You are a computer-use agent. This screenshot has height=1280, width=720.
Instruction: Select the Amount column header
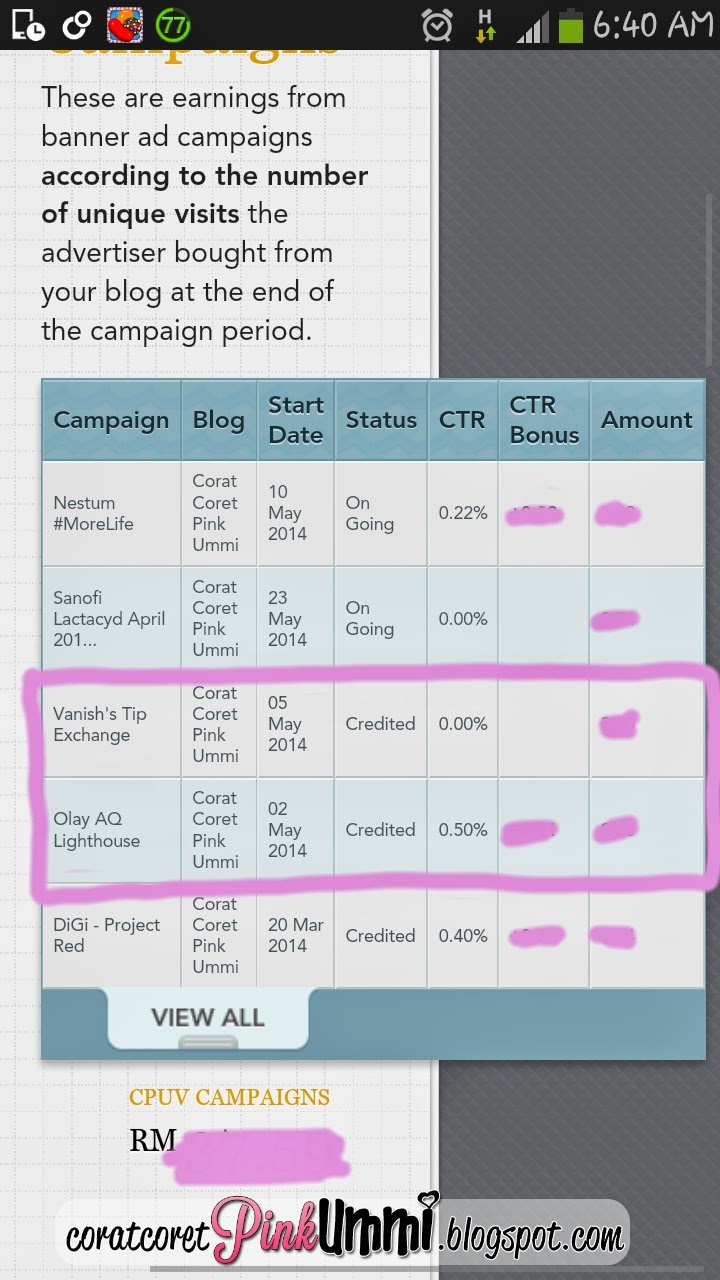[x=646, y=420]
